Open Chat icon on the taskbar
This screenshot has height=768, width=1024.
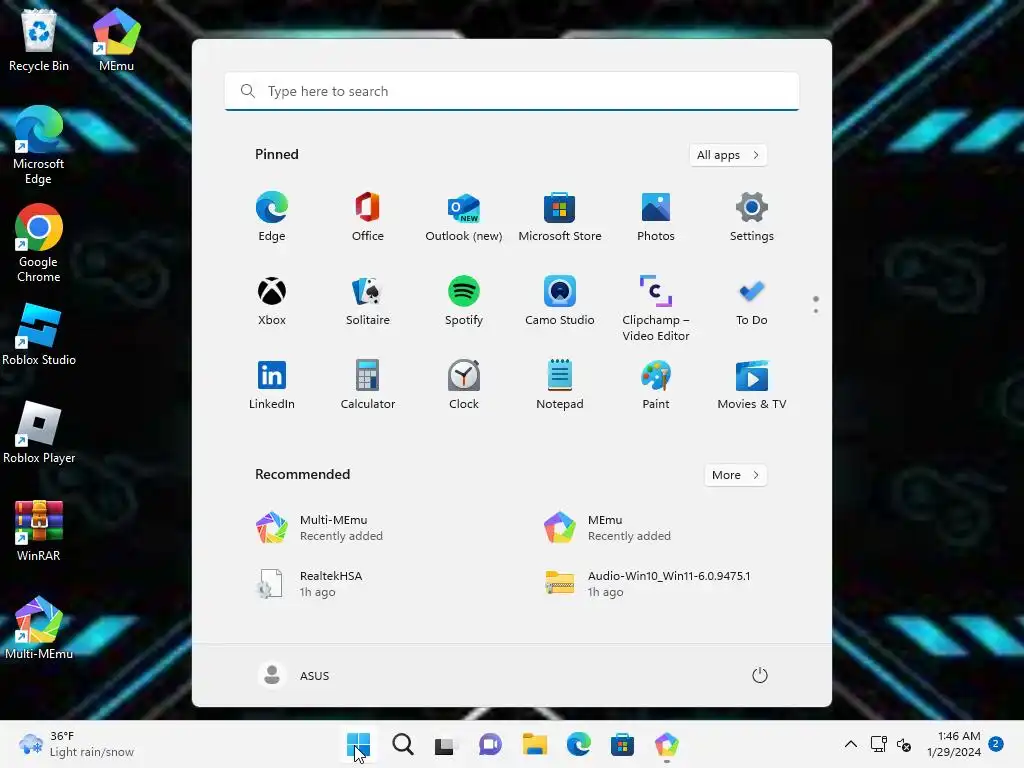490,744
